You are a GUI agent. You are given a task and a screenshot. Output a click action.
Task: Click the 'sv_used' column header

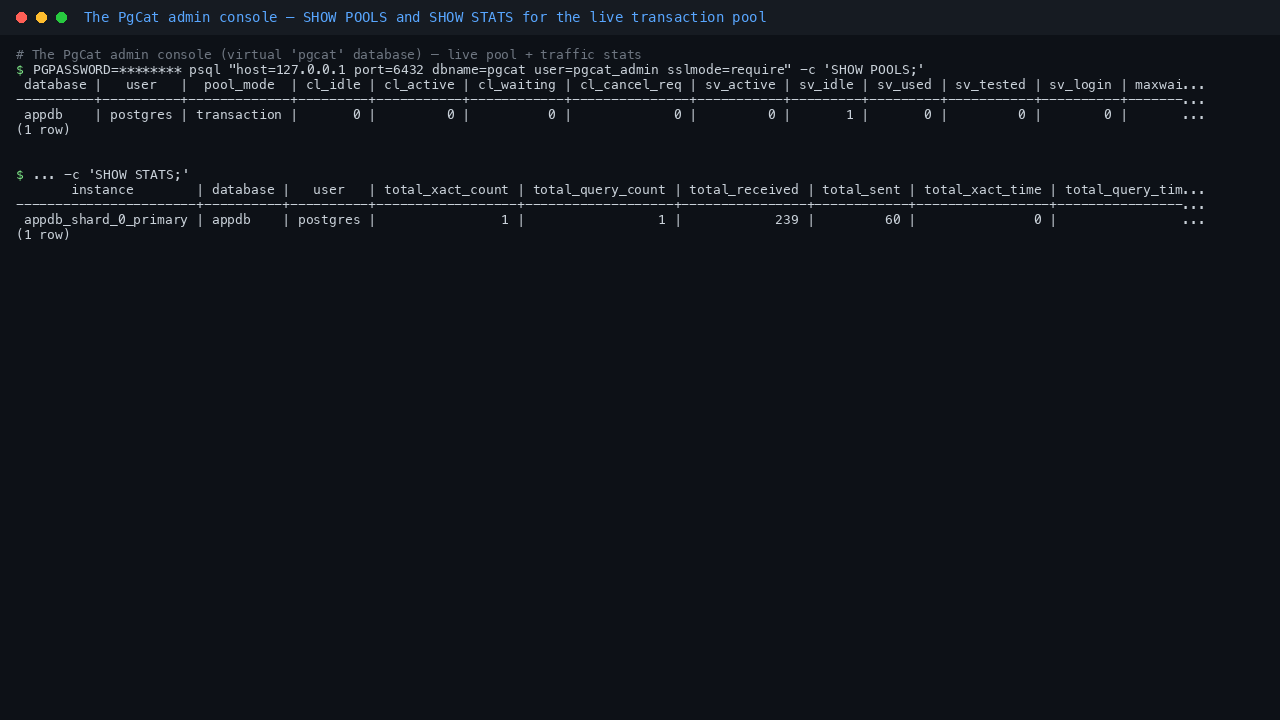click(904, 84)
